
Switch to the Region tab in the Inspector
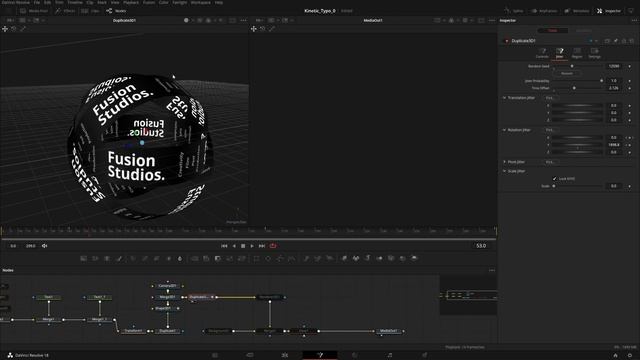pos(577,53)
